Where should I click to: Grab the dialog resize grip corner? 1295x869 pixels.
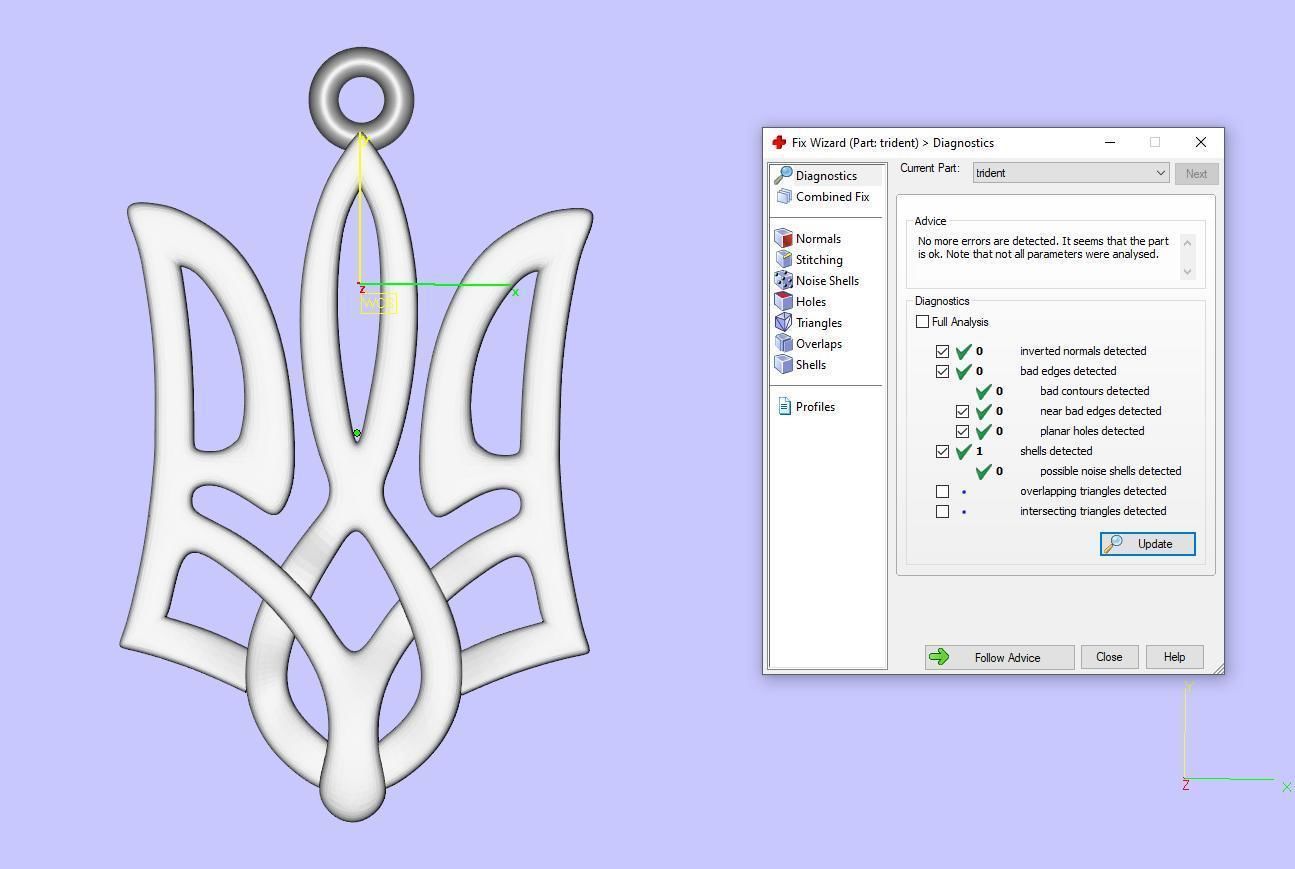coord(1217,668)
